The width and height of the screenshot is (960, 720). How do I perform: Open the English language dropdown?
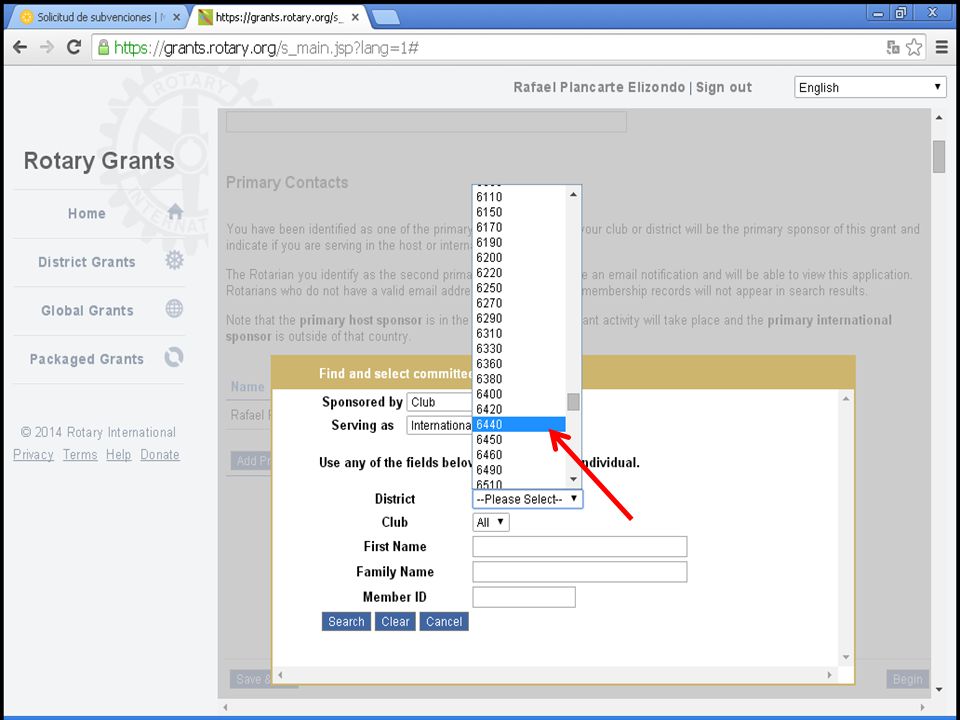coord(870,87)
